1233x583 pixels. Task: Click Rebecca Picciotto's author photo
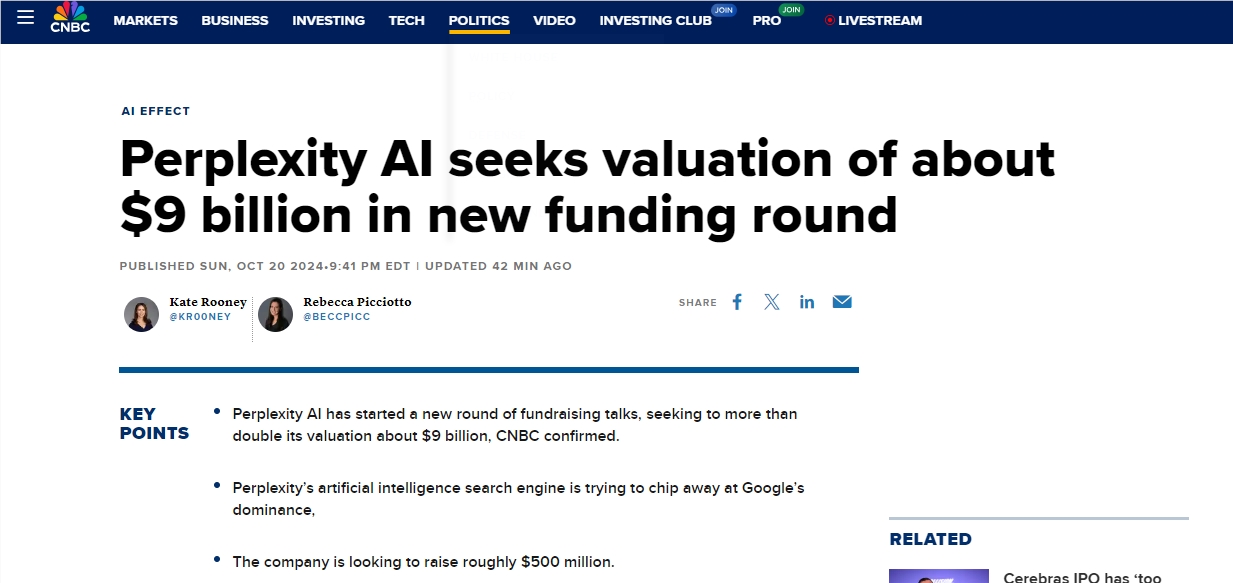[275, 314]
